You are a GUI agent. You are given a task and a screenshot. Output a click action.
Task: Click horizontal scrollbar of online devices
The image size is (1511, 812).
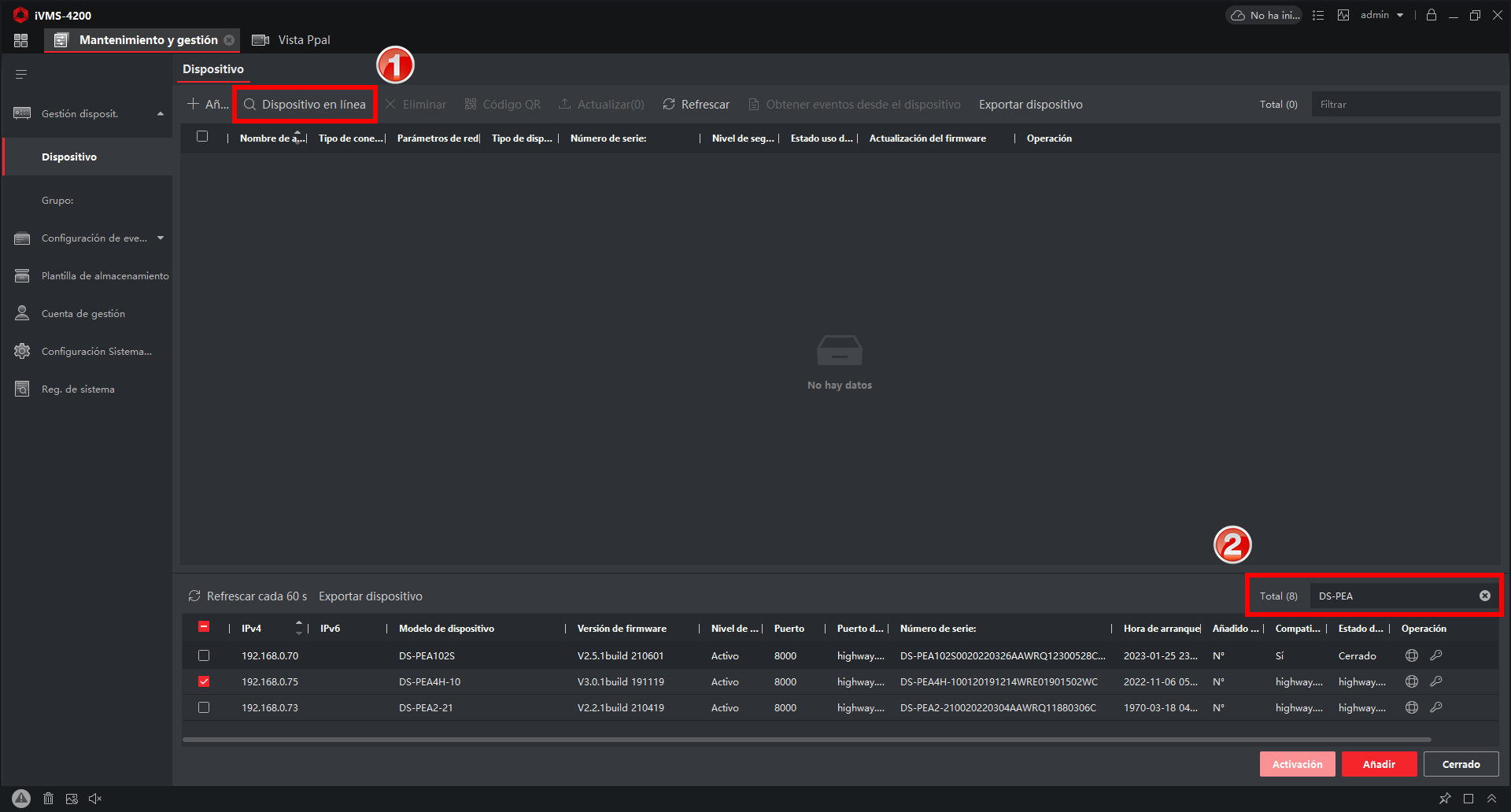807,740
